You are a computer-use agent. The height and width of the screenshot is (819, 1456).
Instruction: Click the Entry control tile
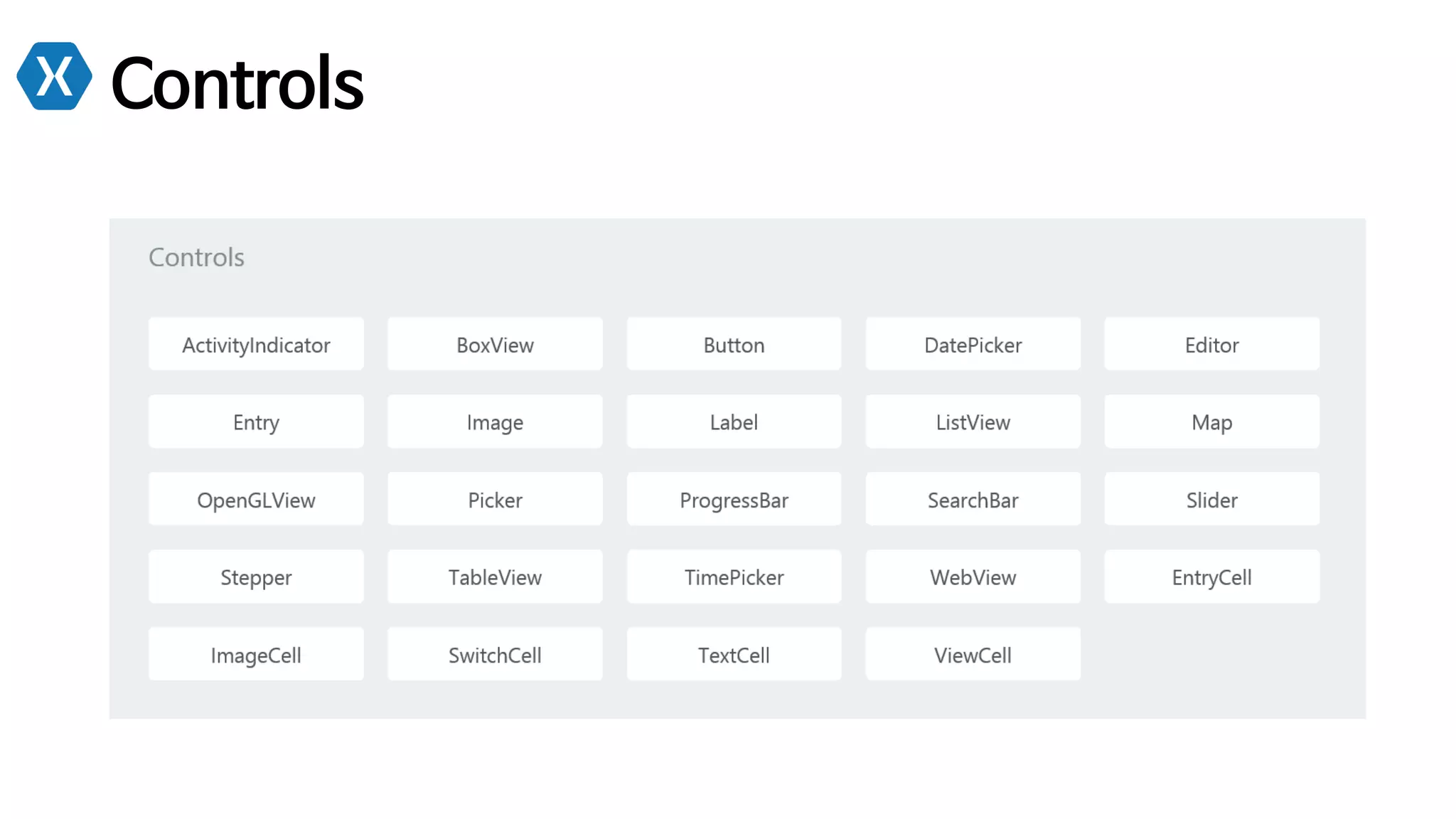(256, 422)
